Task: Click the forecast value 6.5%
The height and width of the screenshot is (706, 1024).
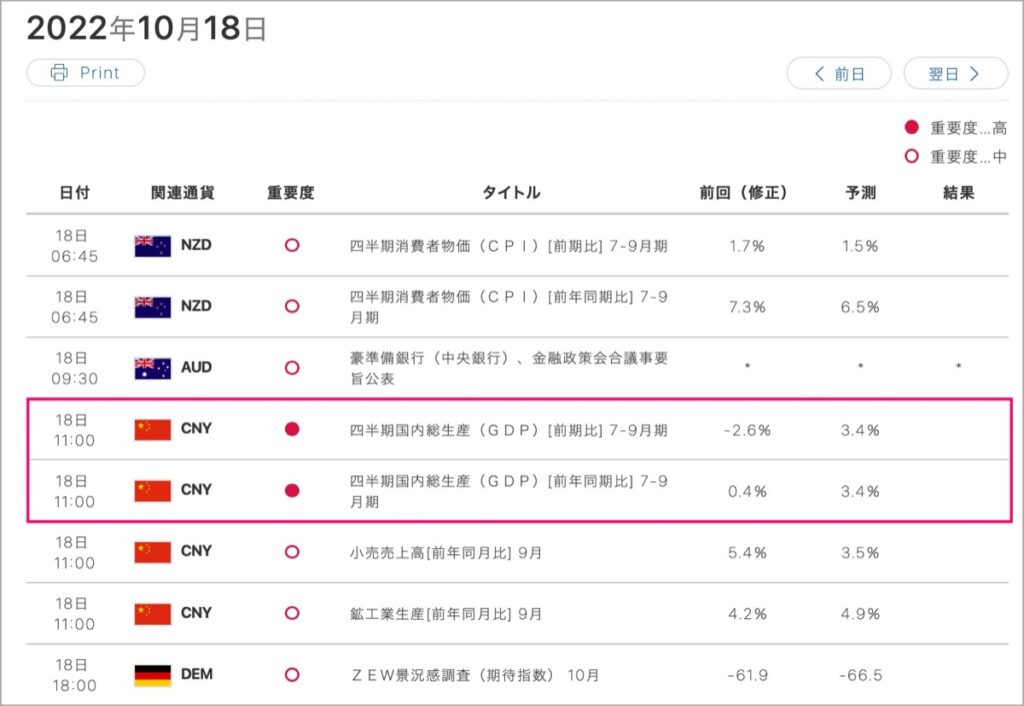Action: [859, 307]
